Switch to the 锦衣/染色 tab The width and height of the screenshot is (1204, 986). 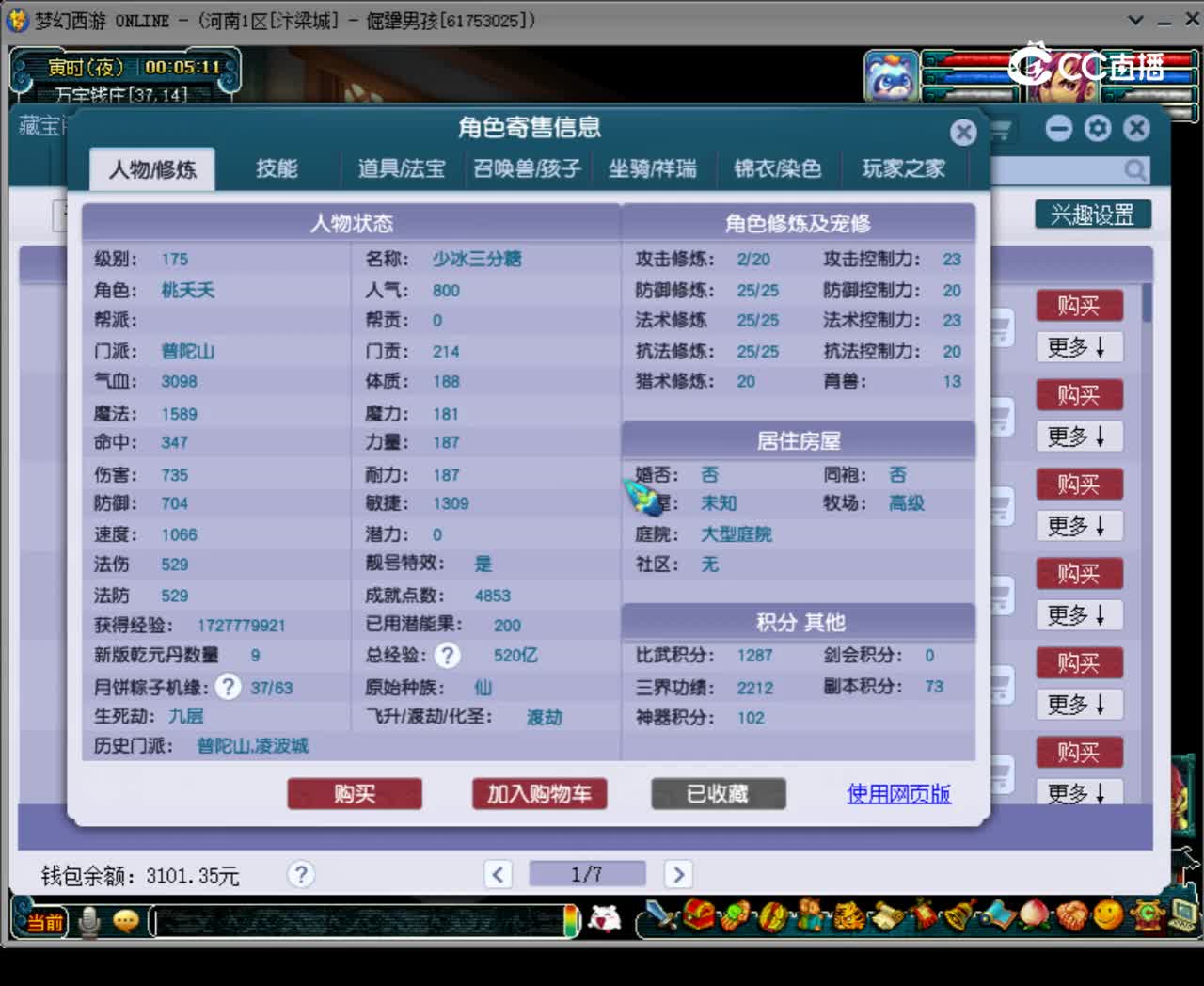click(778, 168)
